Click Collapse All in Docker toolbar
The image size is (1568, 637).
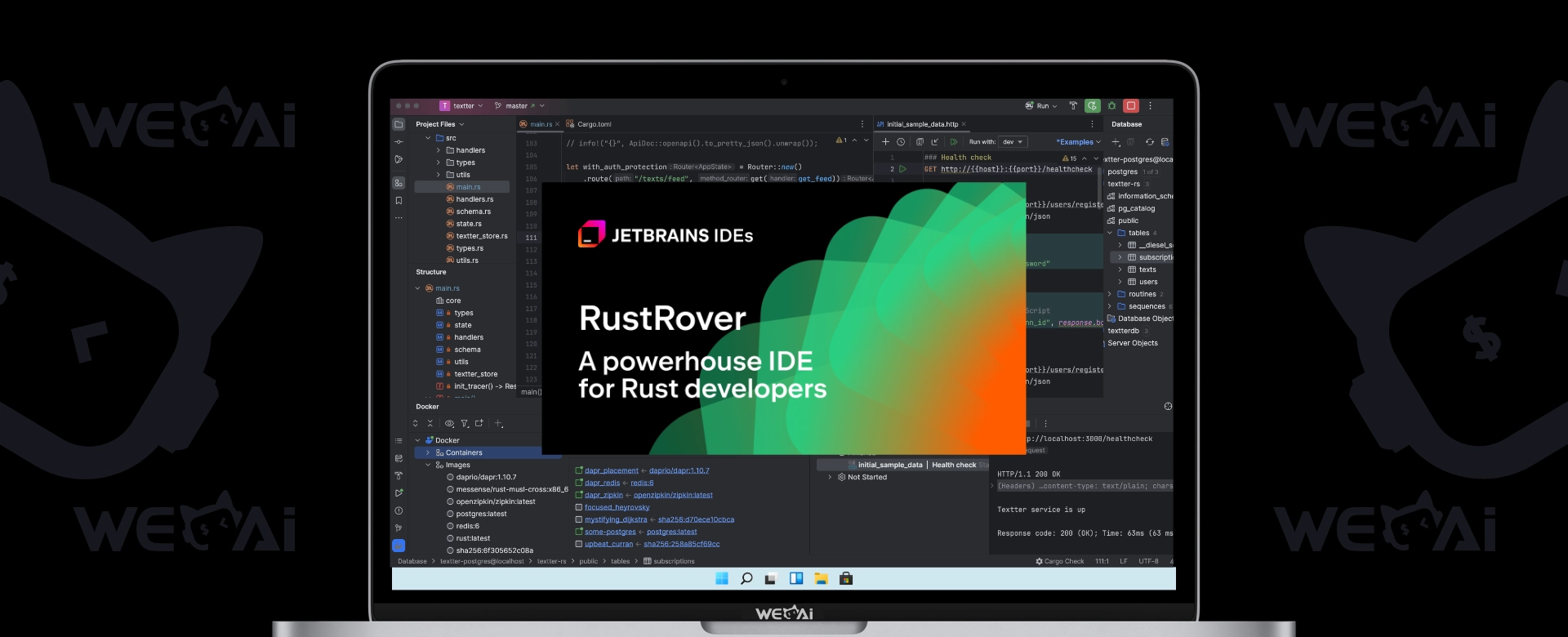point(430,423)
